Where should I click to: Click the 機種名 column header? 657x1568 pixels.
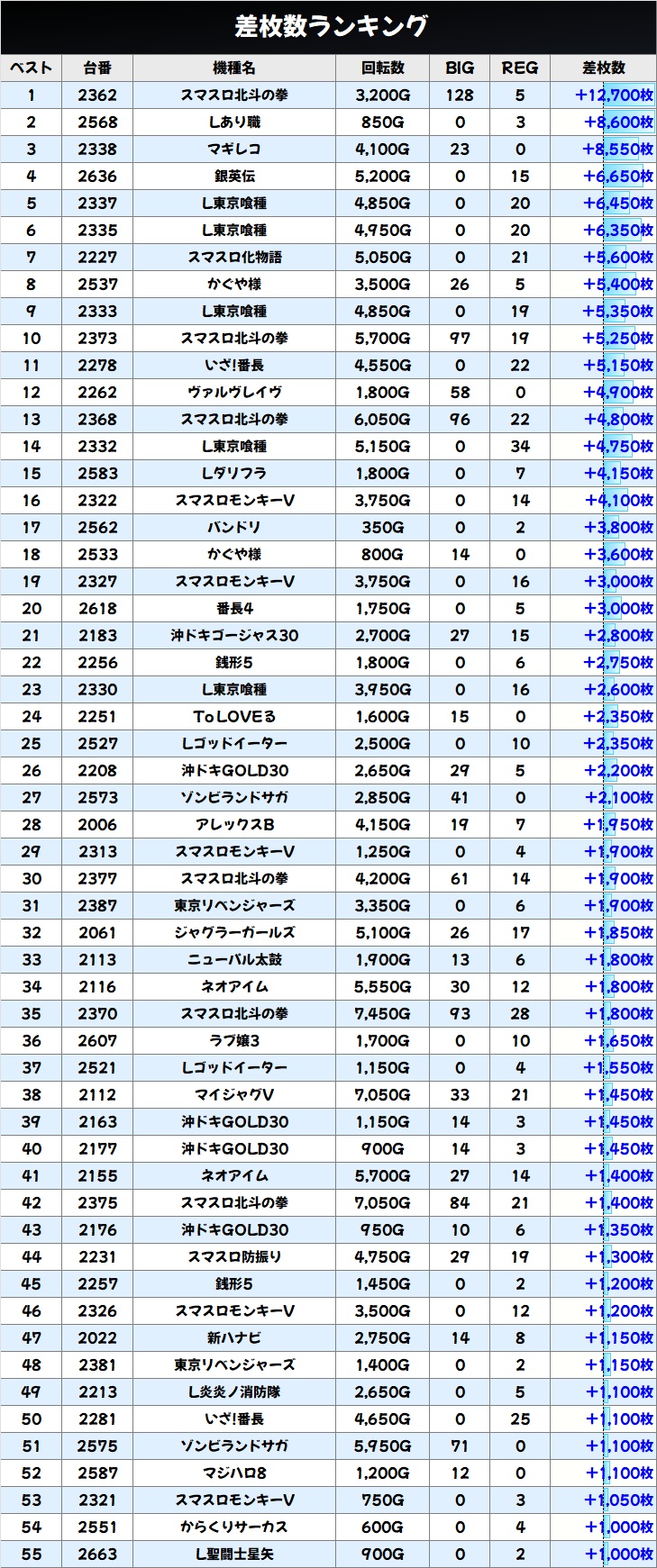pyautogui.click(x=234, y=68)
